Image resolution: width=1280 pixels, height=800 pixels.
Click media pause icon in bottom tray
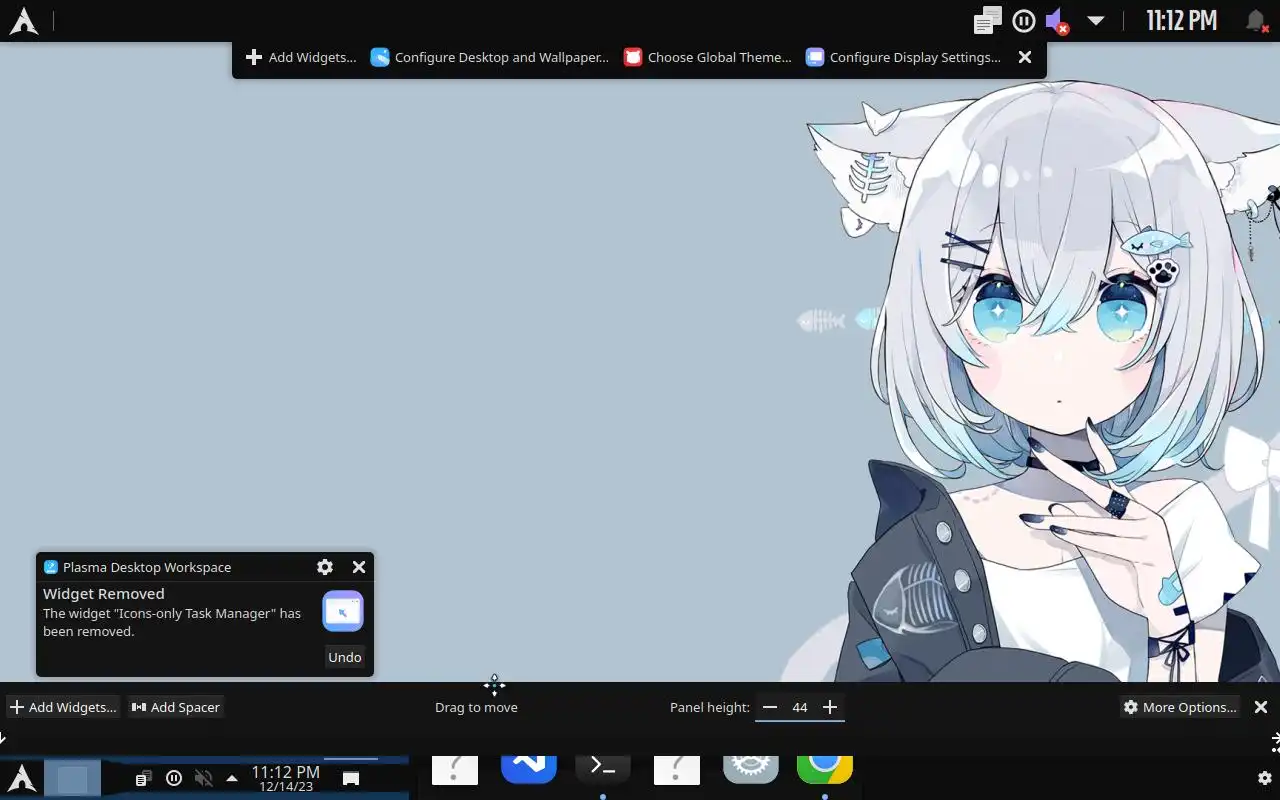click(174, 778)
